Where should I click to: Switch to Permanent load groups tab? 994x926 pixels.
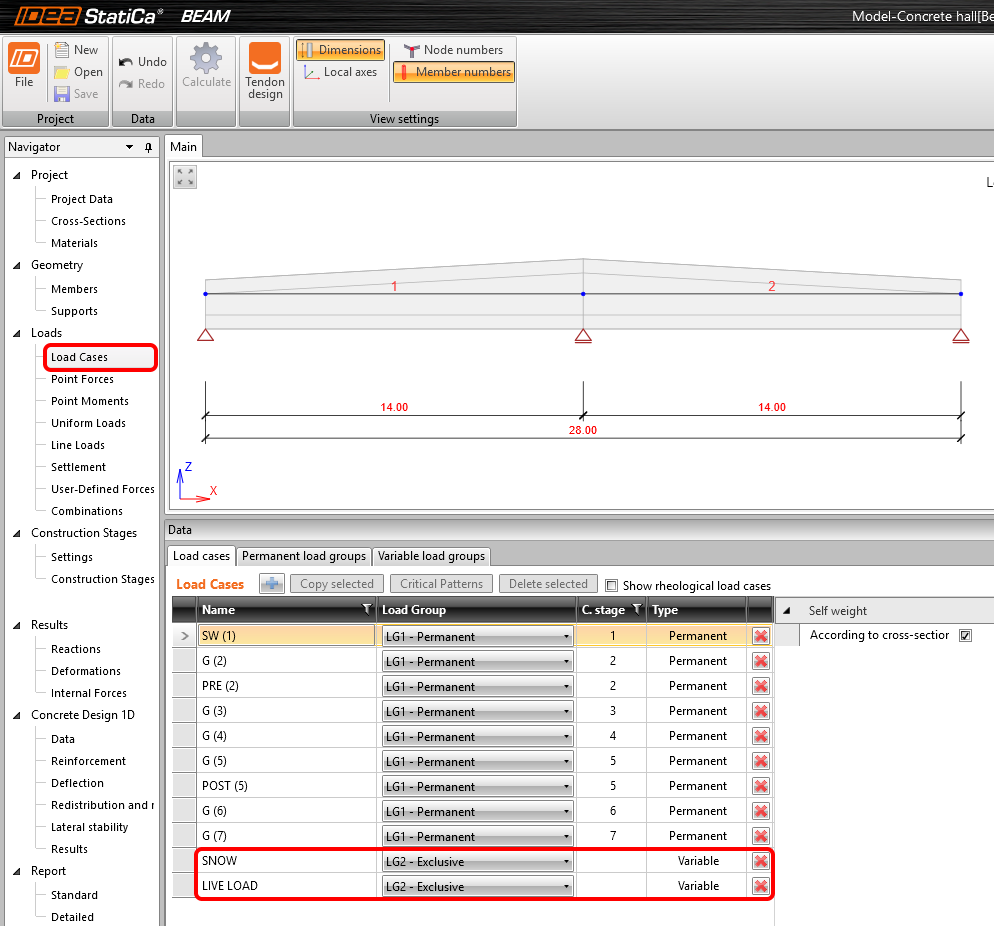point(304,556)
